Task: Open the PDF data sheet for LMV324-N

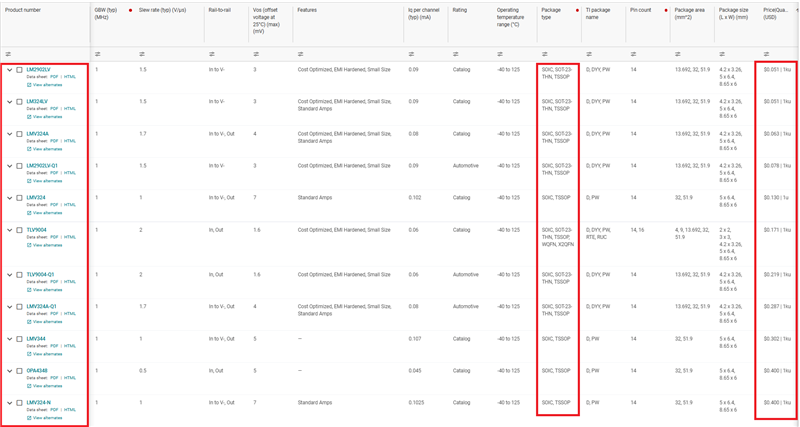Action: [x=54, y=410]
